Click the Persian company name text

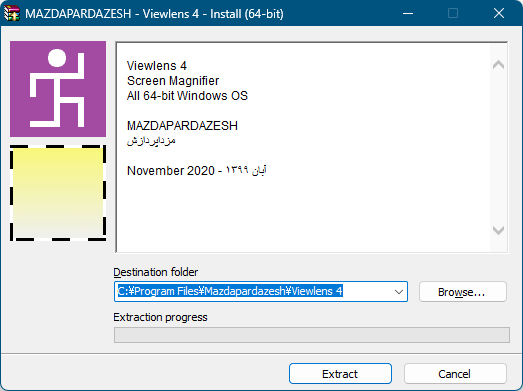(x=151, y=141)
